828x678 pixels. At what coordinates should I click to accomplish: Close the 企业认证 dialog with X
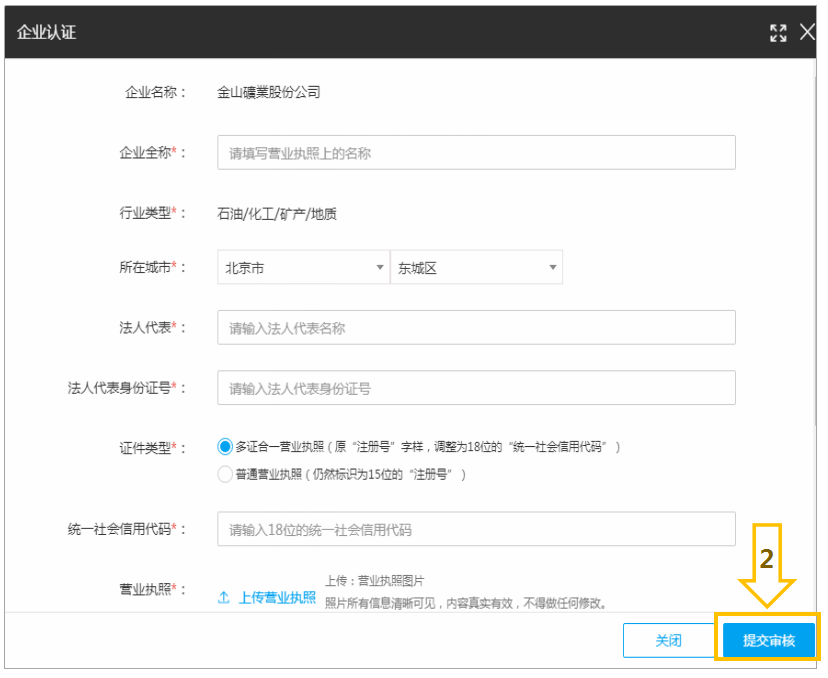[807, 32]
